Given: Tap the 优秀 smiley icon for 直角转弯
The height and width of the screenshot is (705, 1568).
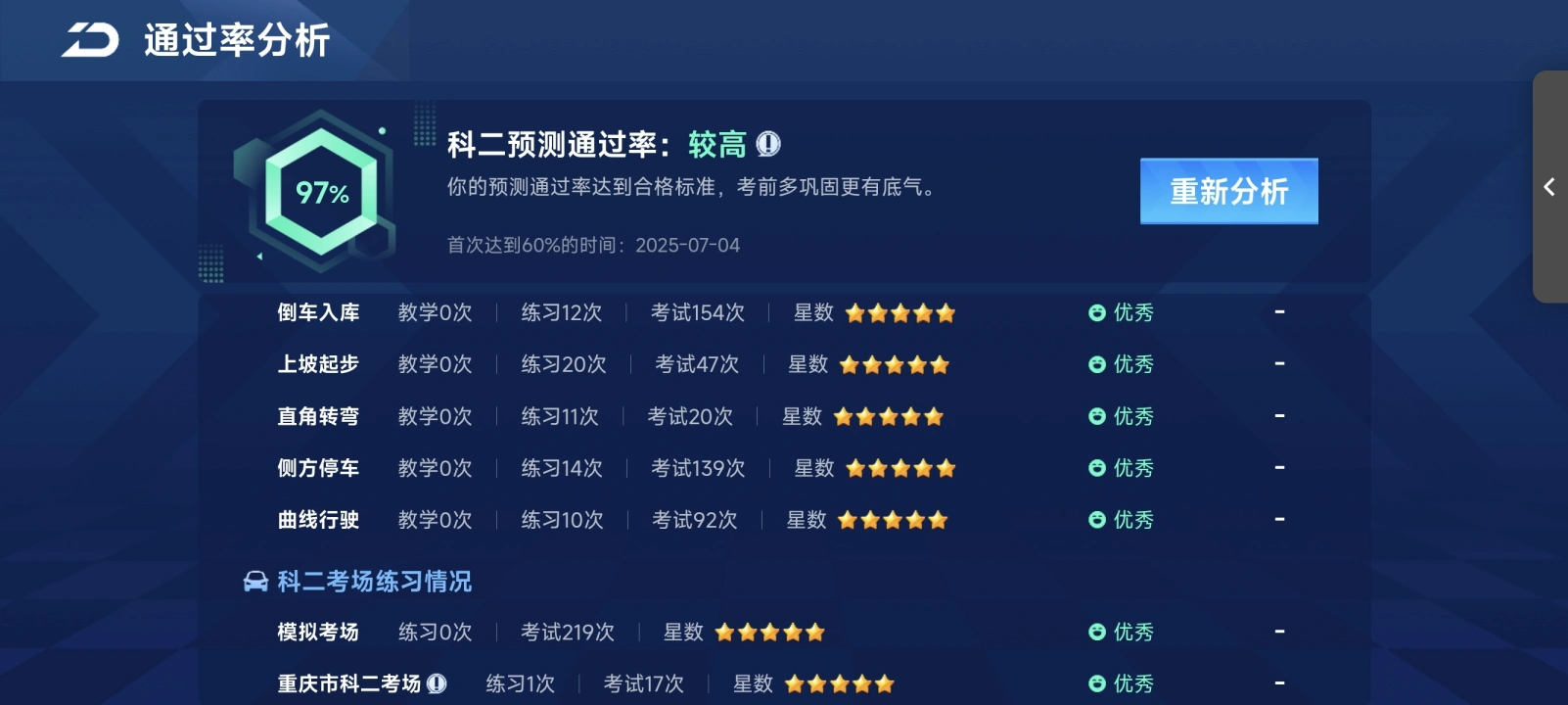Looking at the screenshot, I should click(1097, 417).
